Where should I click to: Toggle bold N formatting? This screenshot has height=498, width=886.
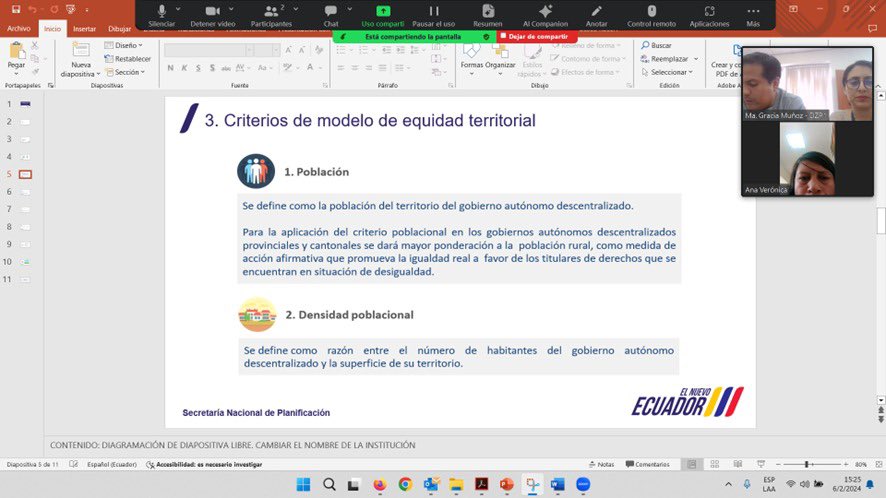click(x=171, y=68)
